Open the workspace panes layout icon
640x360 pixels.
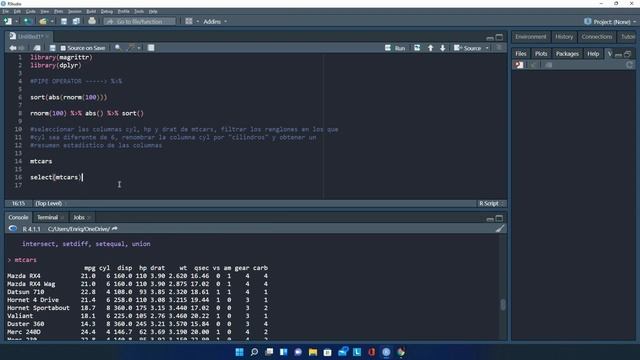[189, 21]
